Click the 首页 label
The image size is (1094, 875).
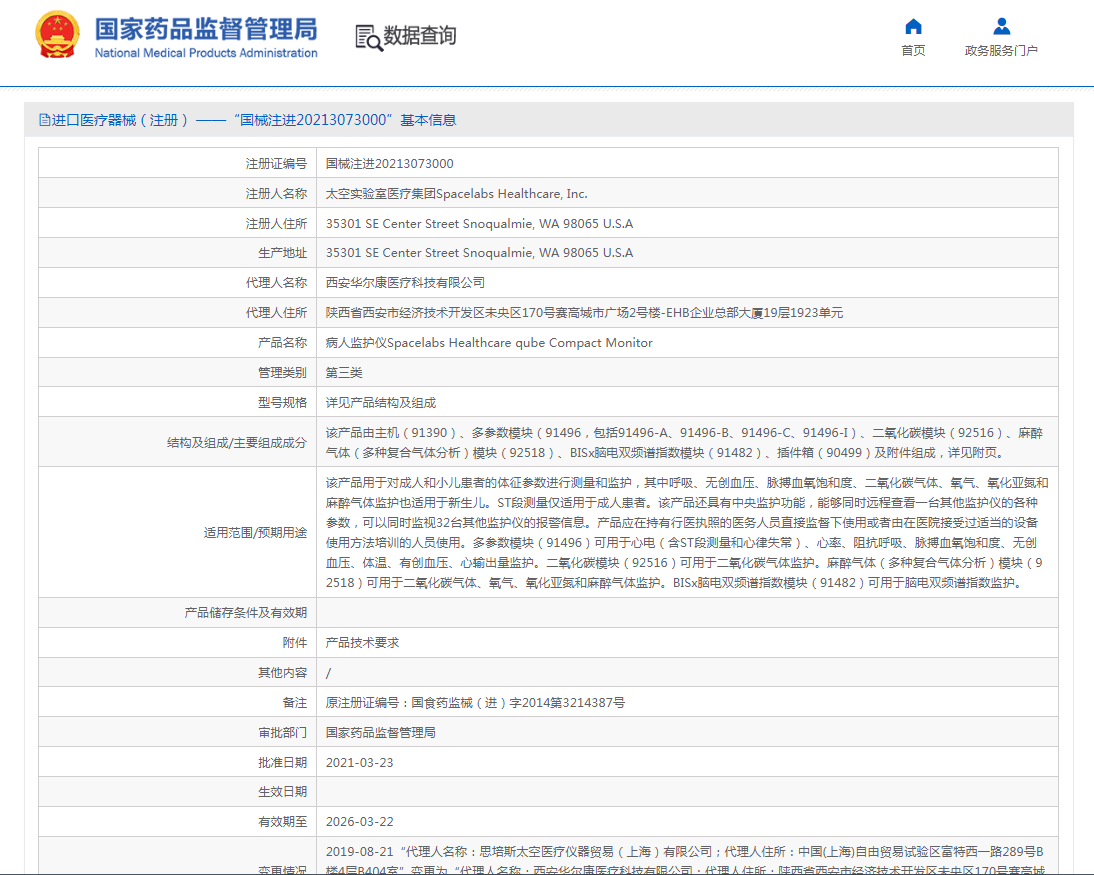pyautogui.click(x=913, y=50)
